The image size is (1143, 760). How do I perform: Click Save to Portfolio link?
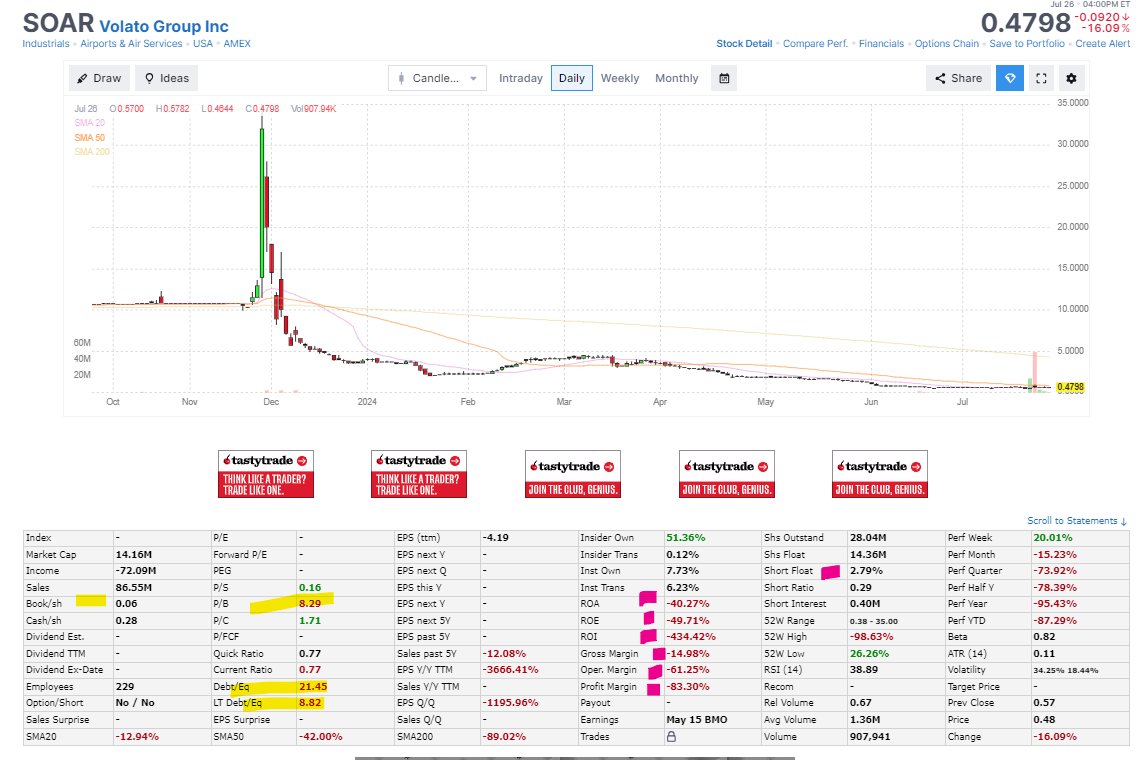(x=1026, y=44)
